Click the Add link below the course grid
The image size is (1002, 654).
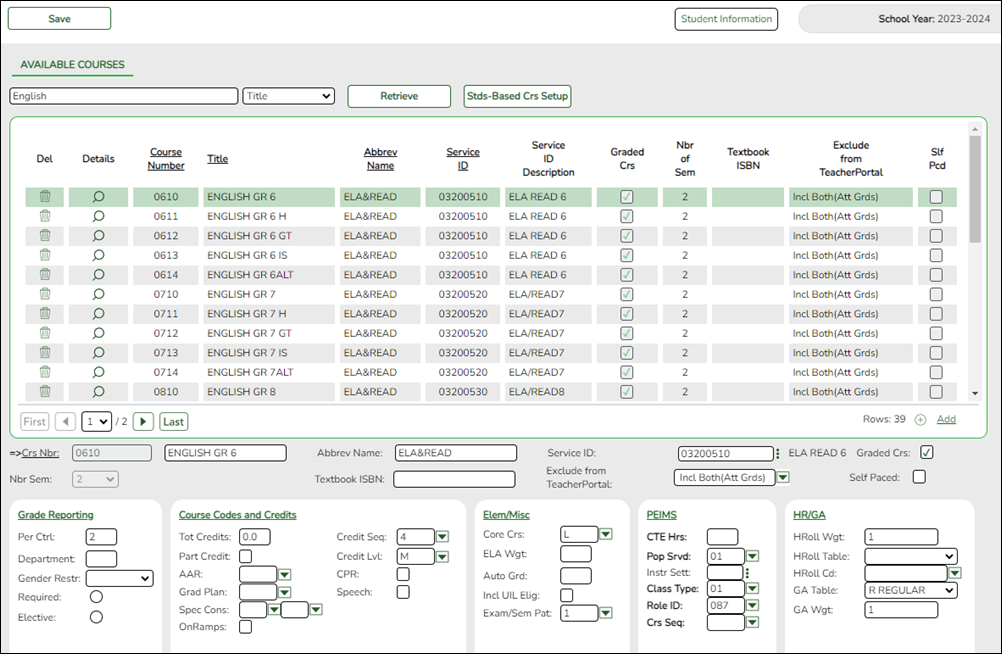[x=945, y=421]
